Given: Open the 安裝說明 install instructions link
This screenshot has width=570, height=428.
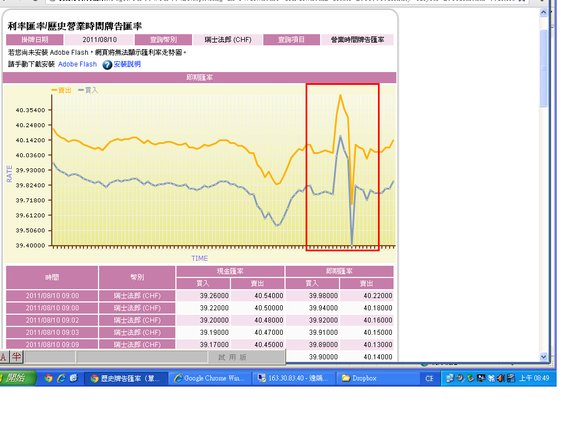Looking at the screenshot, I should pos(127,64).
